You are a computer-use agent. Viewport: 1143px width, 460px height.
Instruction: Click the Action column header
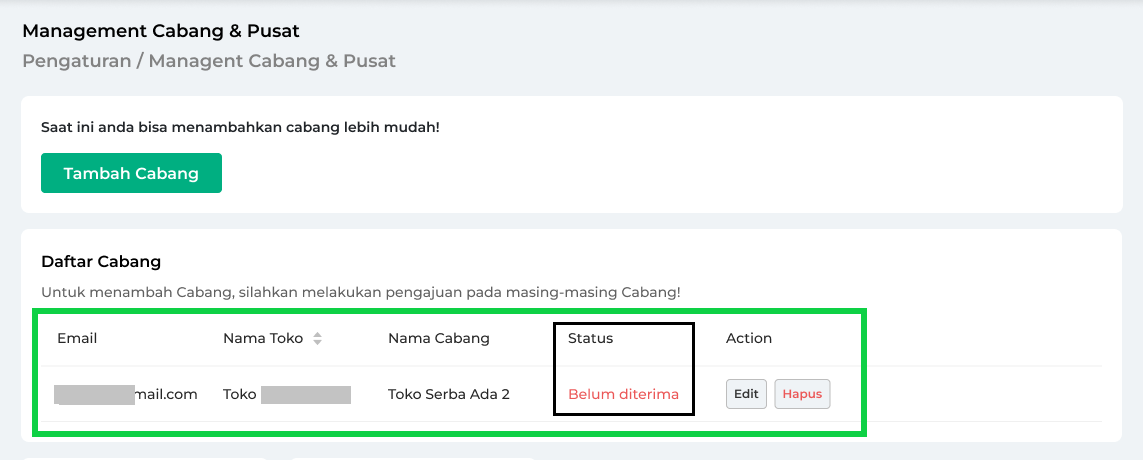click(x=749, y=338)
